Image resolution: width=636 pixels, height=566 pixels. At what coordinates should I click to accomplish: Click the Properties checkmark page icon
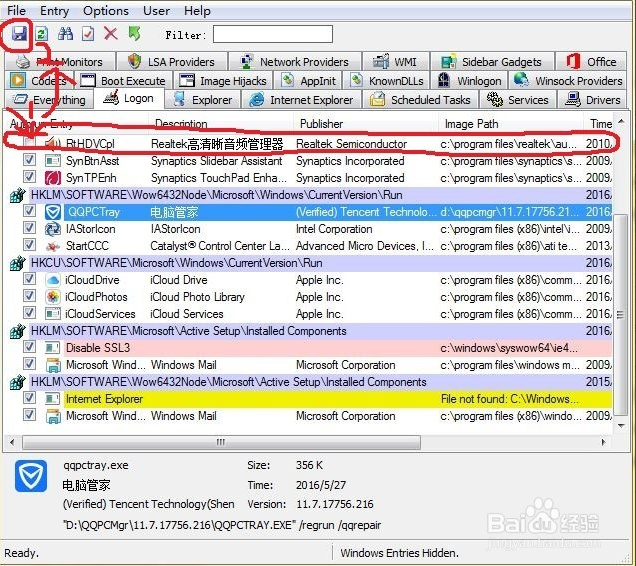88,34
